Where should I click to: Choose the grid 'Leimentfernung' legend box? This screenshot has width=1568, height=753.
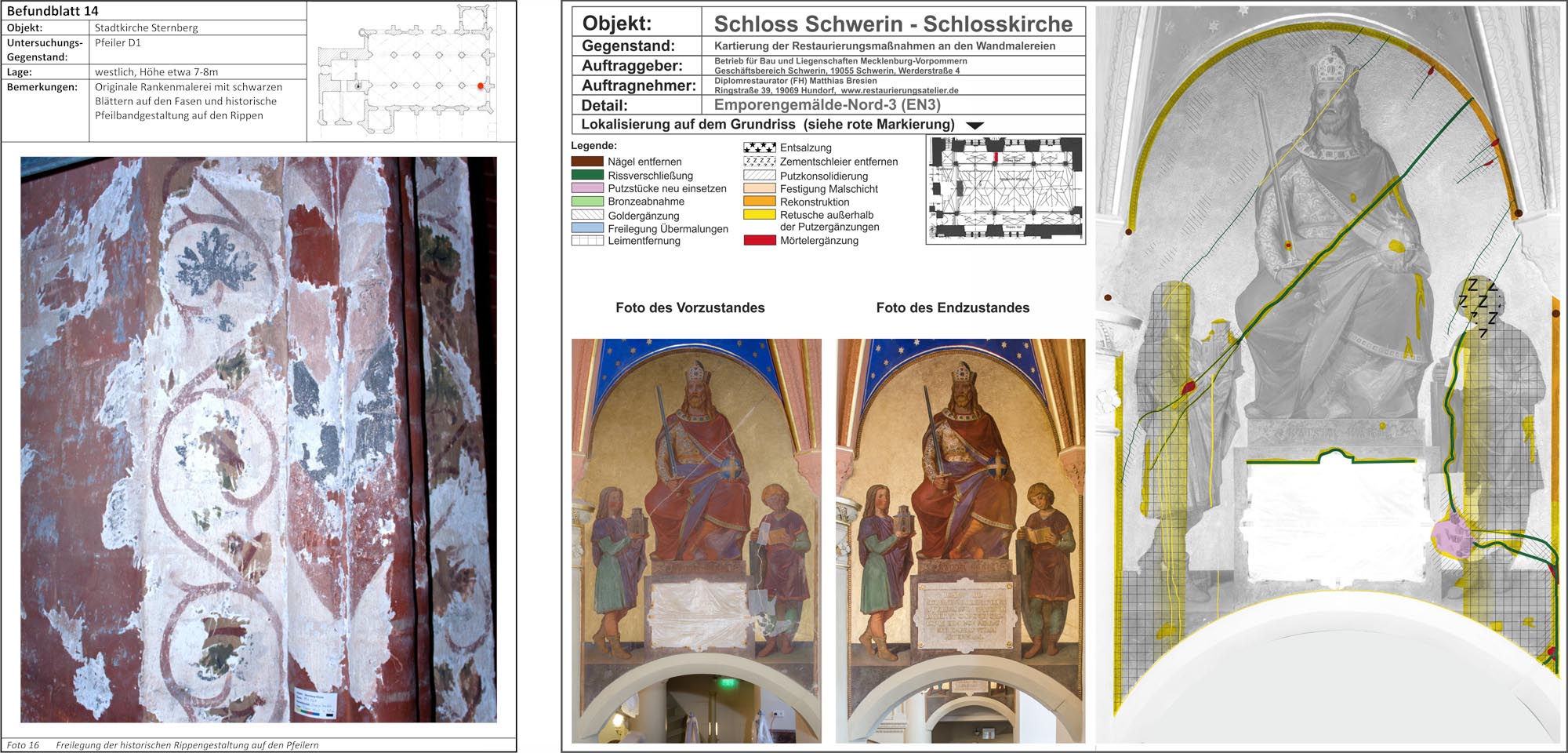pos(587,241)
